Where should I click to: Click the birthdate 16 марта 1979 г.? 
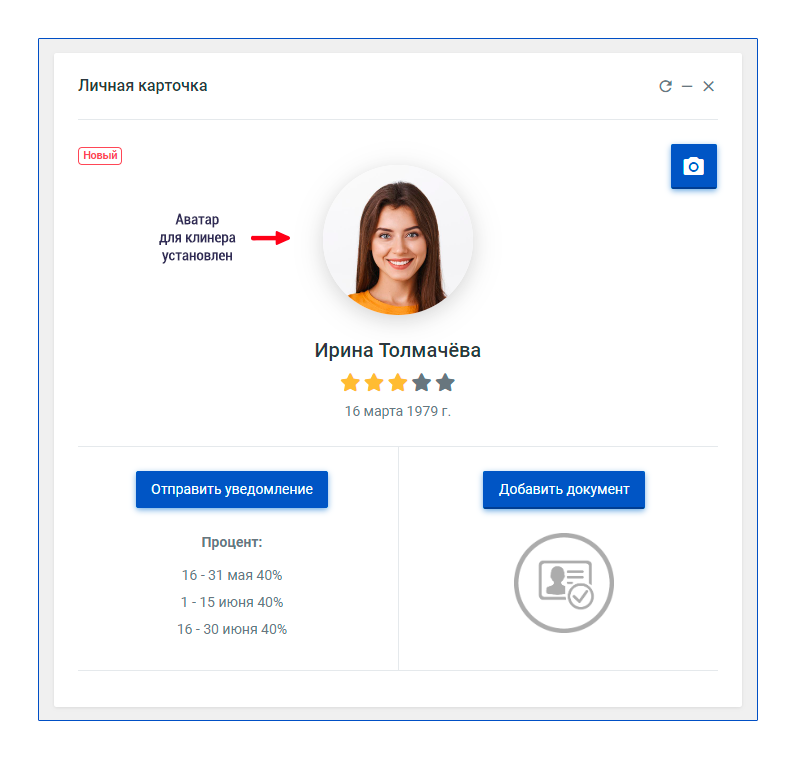pos(397,411)
